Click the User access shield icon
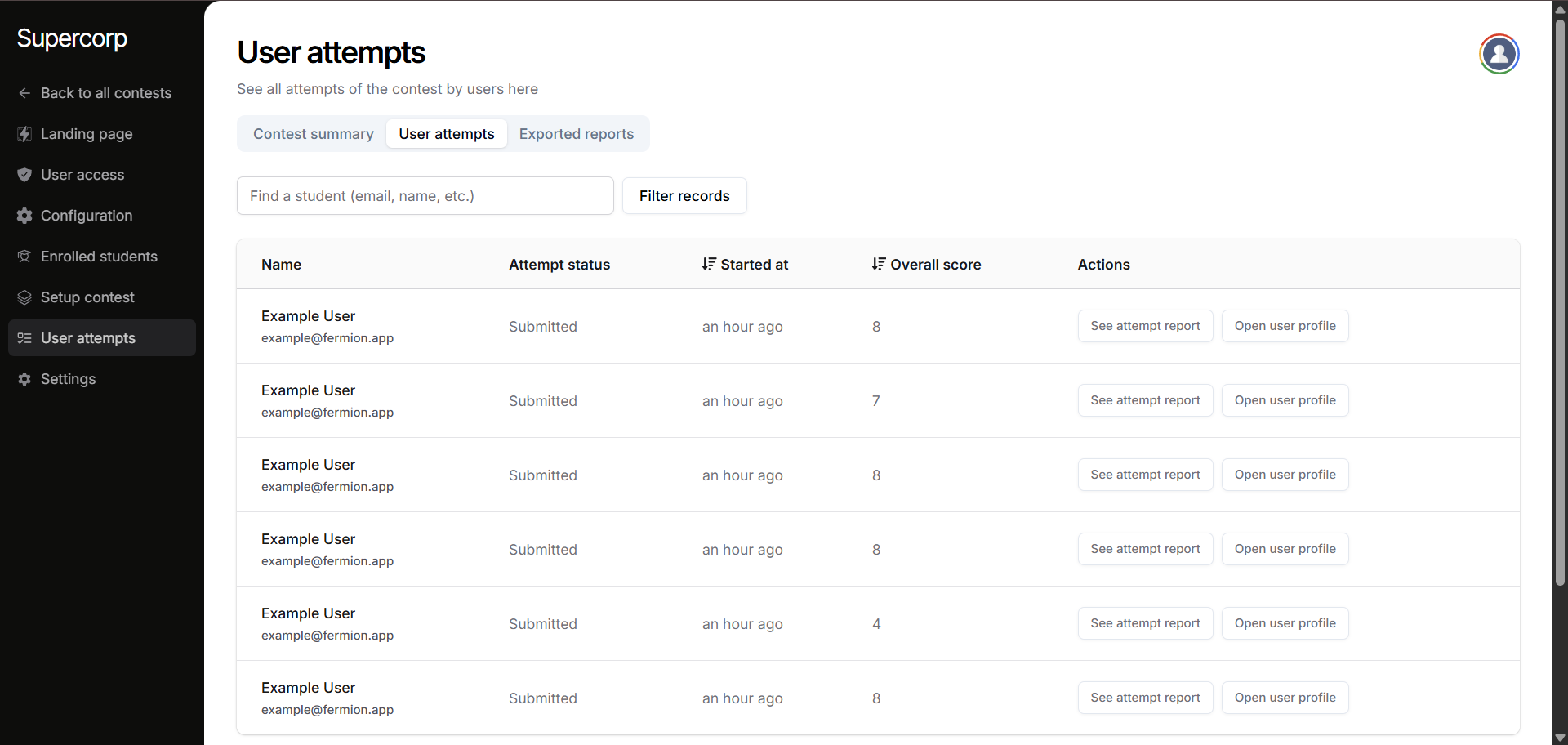The width and height of the screenshot is (1568, 745). point(24,175)
